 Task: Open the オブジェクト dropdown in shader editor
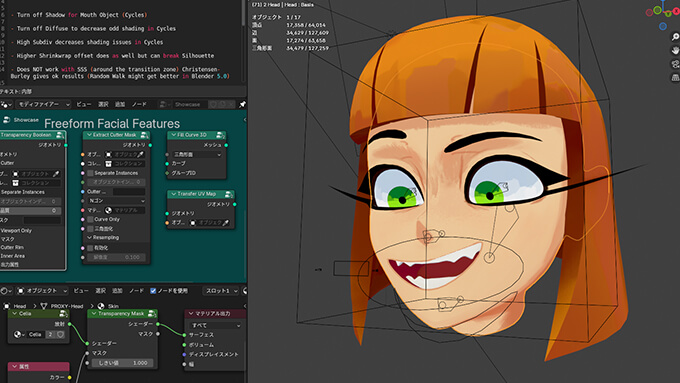42,291
